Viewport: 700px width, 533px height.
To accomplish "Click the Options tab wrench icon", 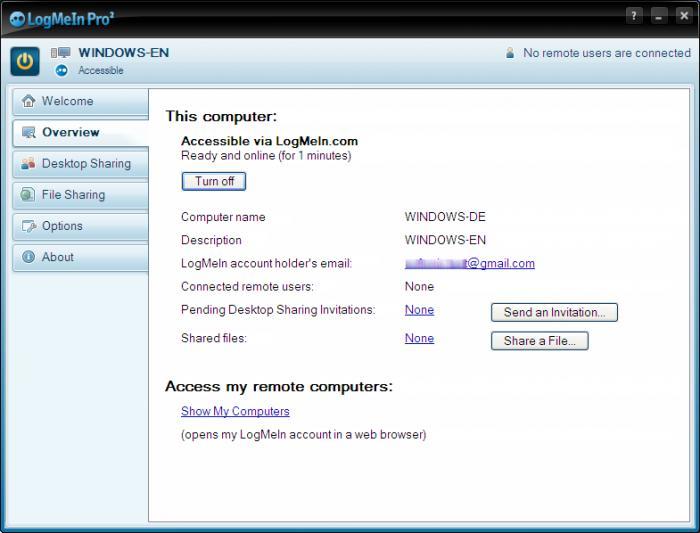I will tap(28, 226).
